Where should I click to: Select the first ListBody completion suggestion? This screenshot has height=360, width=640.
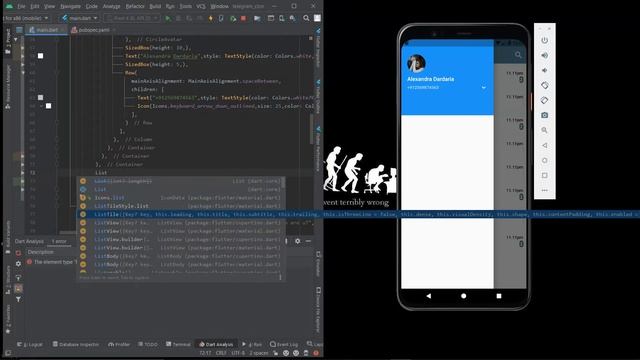(x=181, y=256)
